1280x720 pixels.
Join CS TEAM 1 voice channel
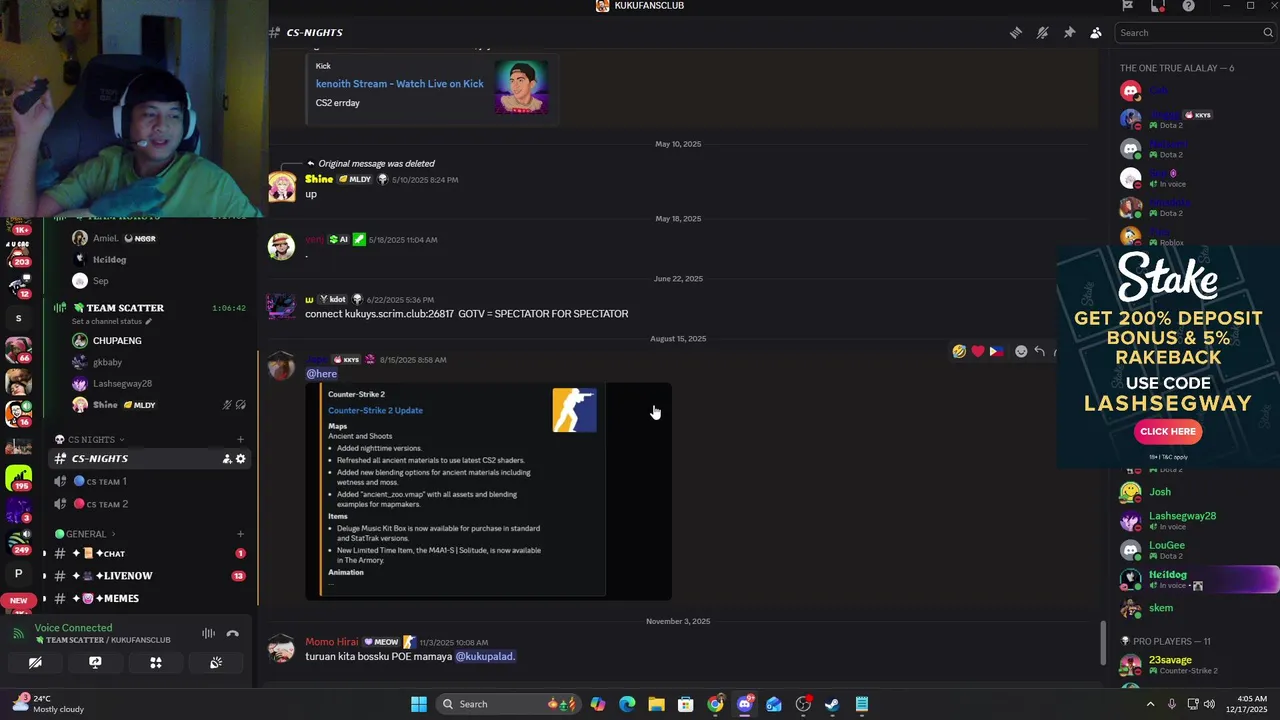150,482
